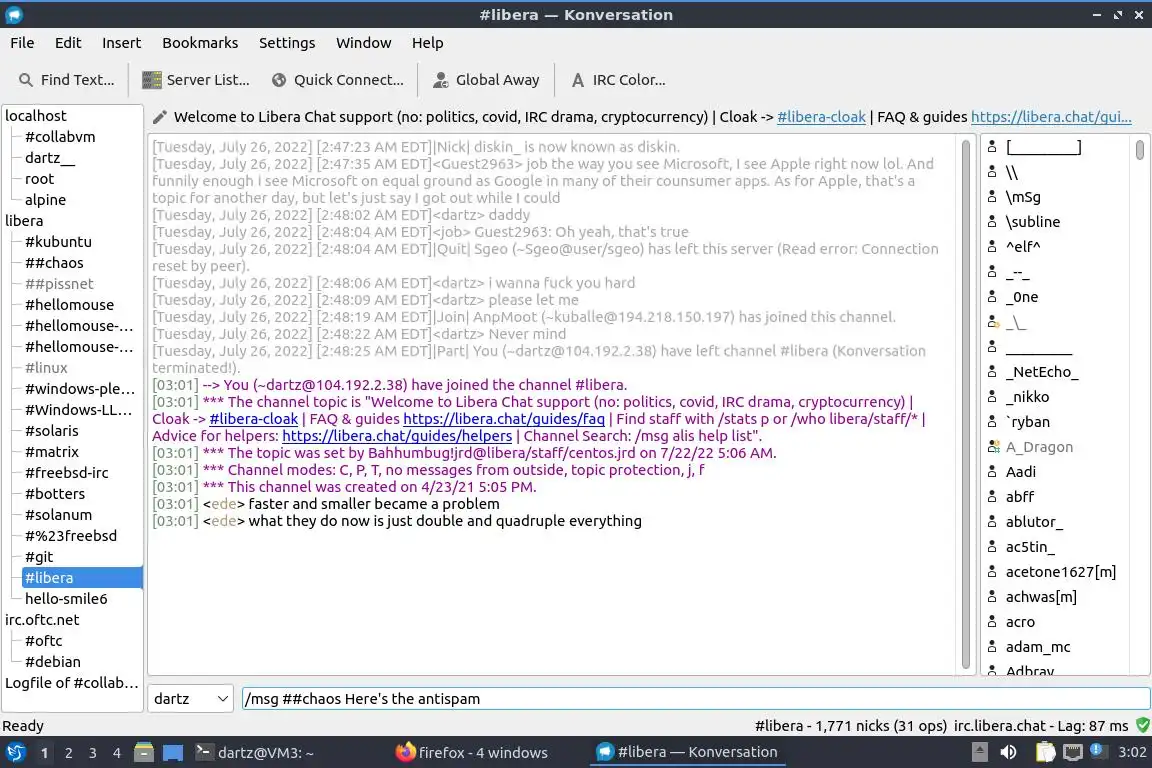Select _NetEcho_ in nick list

click(x=1042, y=371)
